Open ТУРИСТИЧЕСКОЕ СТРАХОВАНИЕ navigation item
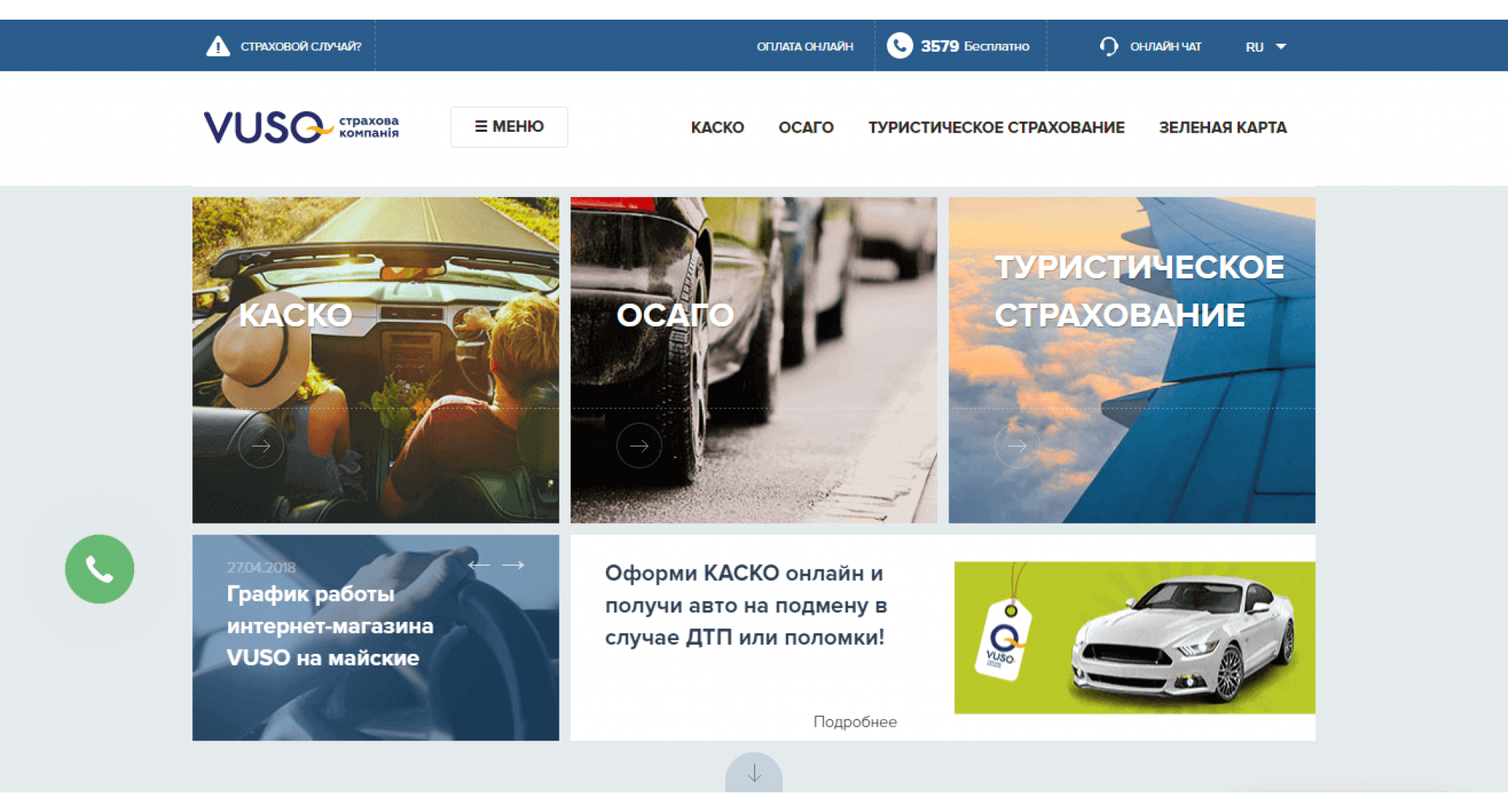This screenshot has height=812, width=1508. point(996,127)
